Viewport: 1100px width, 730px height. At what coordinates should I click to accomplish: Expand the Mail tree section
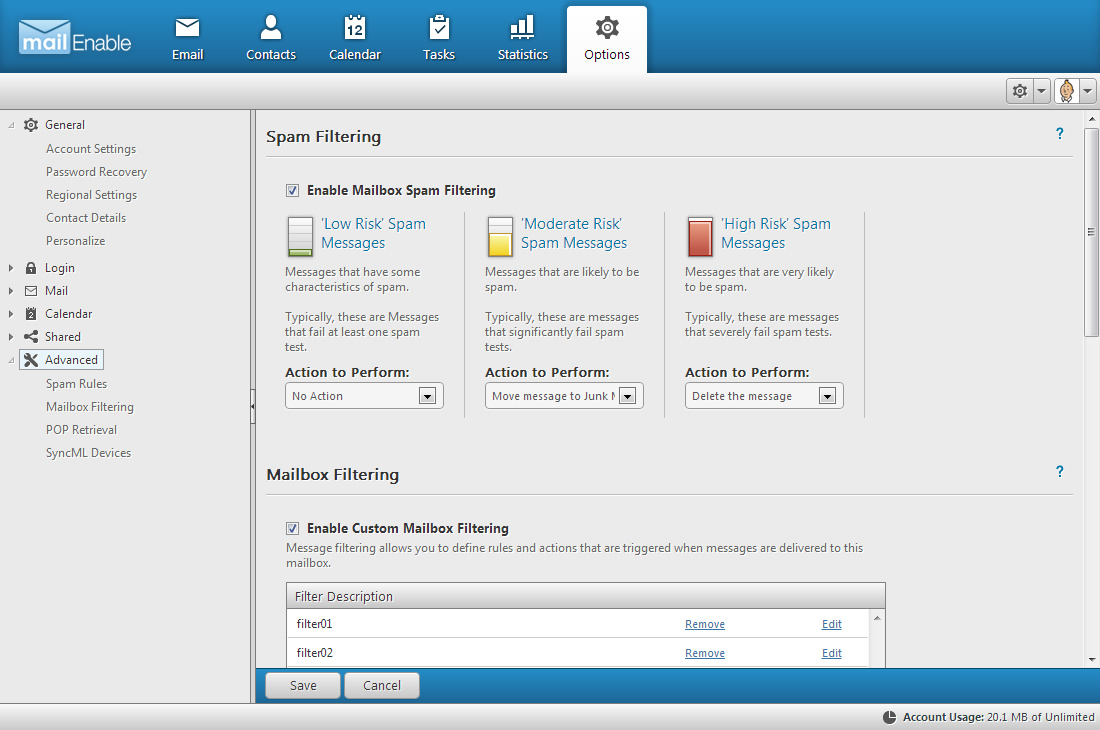click(11, 291)
